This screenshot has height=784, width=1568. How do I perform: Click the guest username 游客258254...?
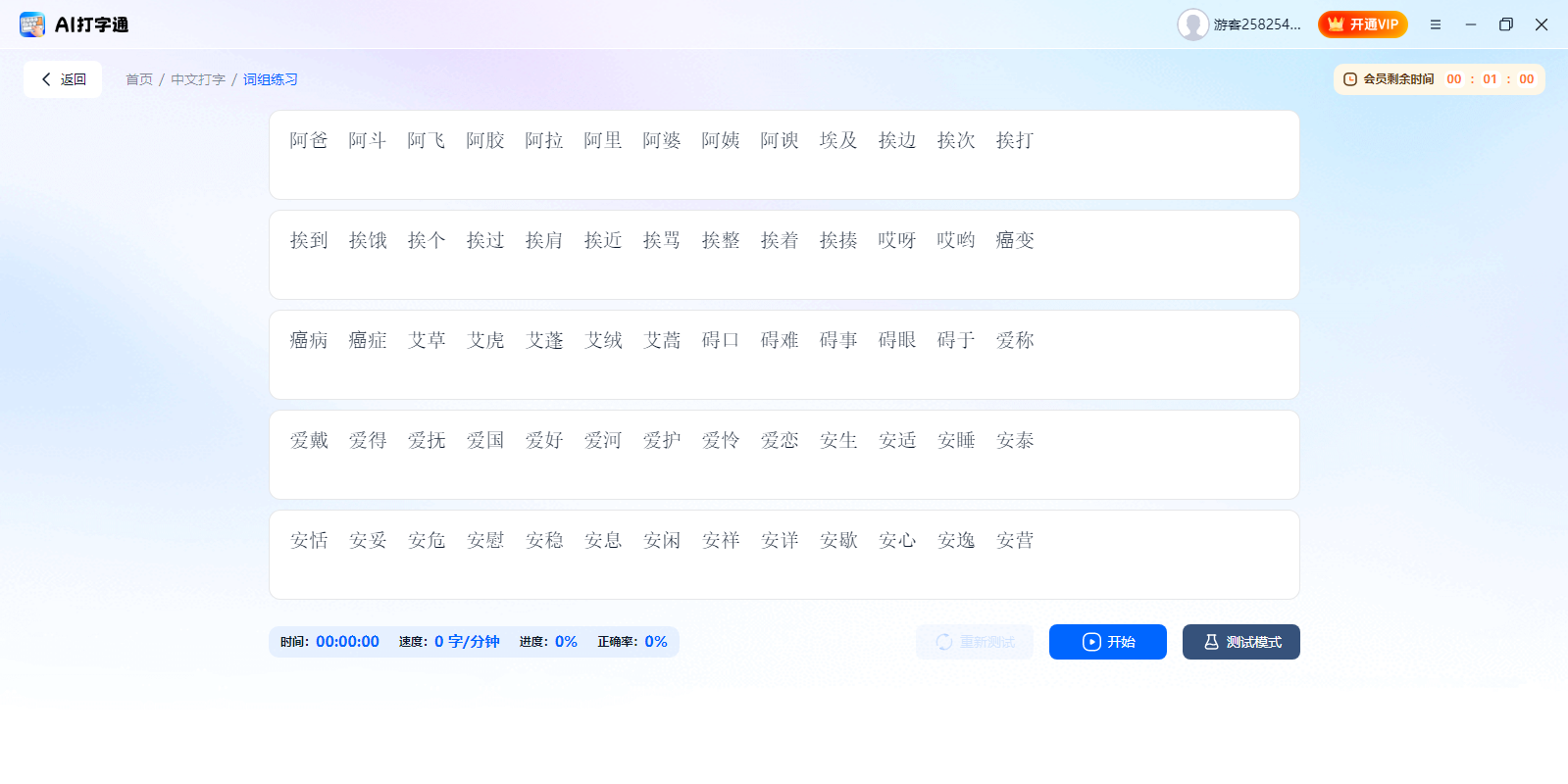pyautogui.click(x=1256, y=24)
